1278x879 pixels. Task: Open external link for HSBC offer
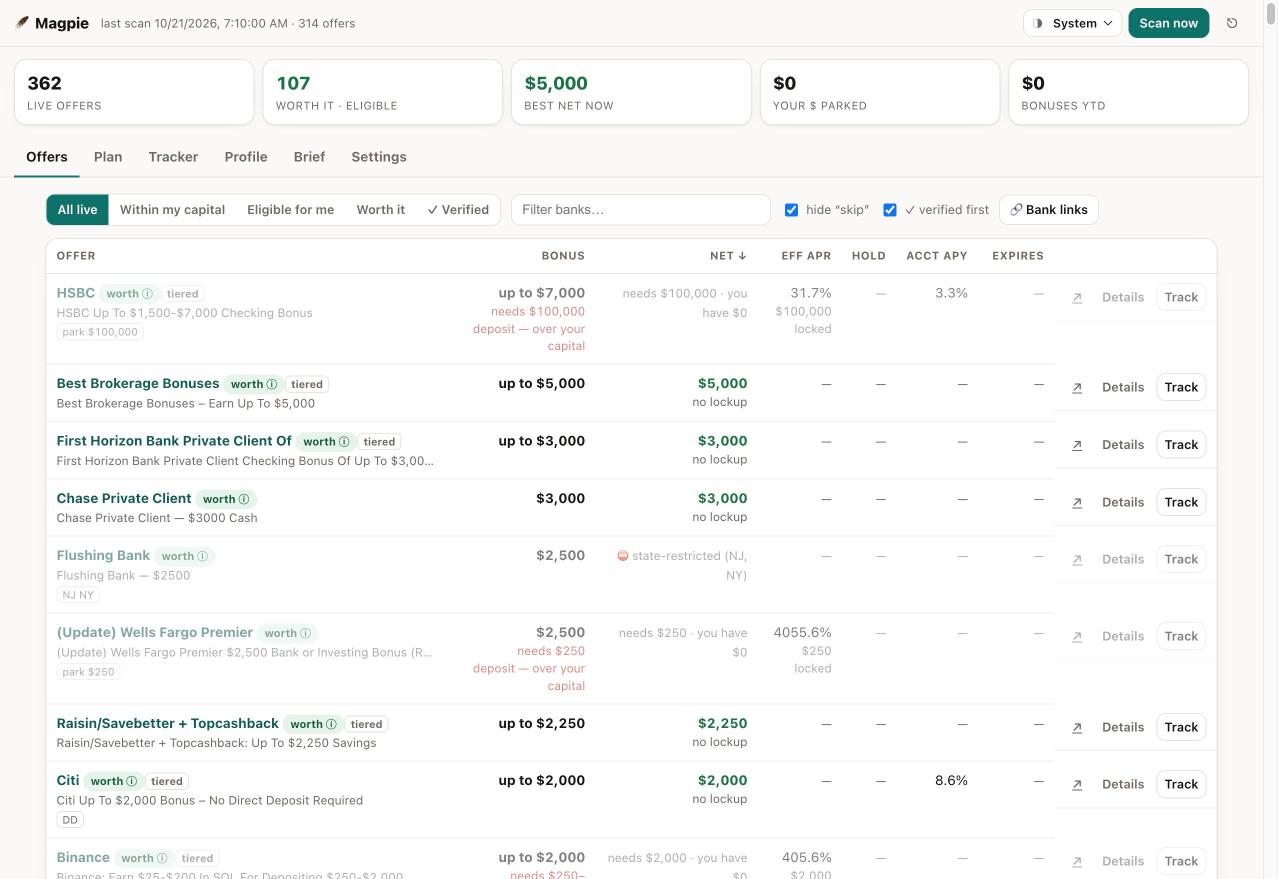[x=1077, y=298]
